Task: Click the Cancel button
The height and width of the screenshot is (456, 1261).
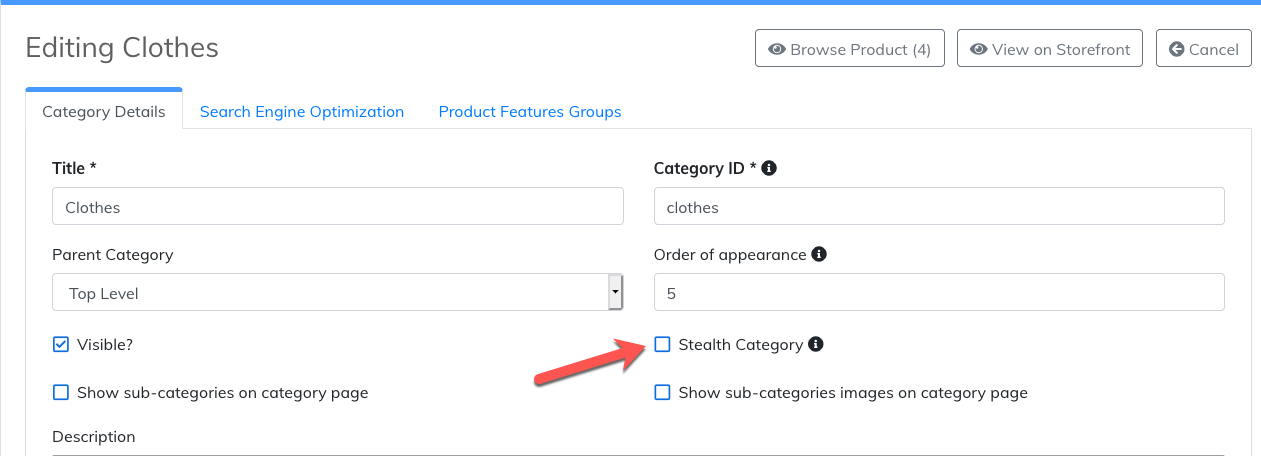Action: (x=1204, y=49)
